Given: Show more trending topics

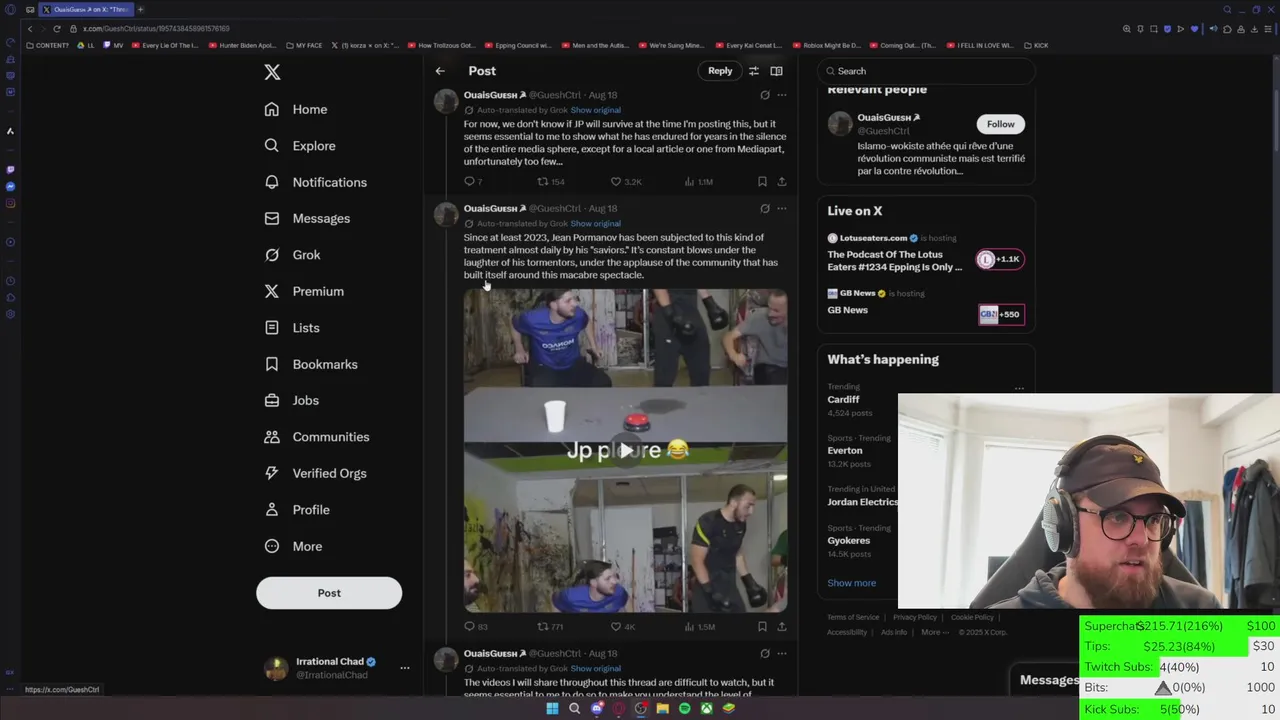Looking at the screenshot, I should pos(851,583).
